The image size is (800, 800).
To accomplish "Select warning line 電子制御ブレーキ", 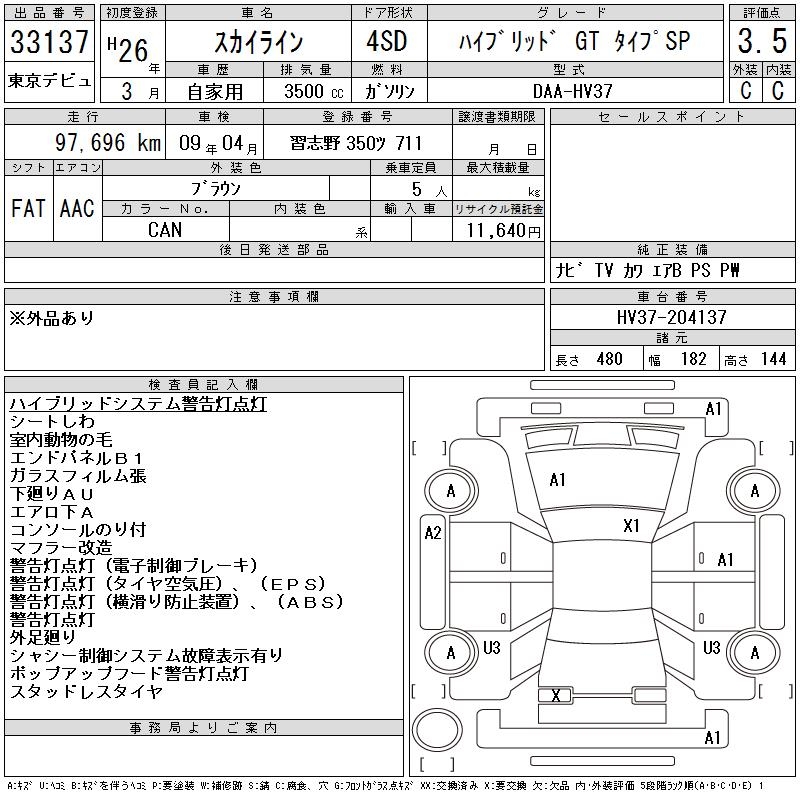I will 134,565.
